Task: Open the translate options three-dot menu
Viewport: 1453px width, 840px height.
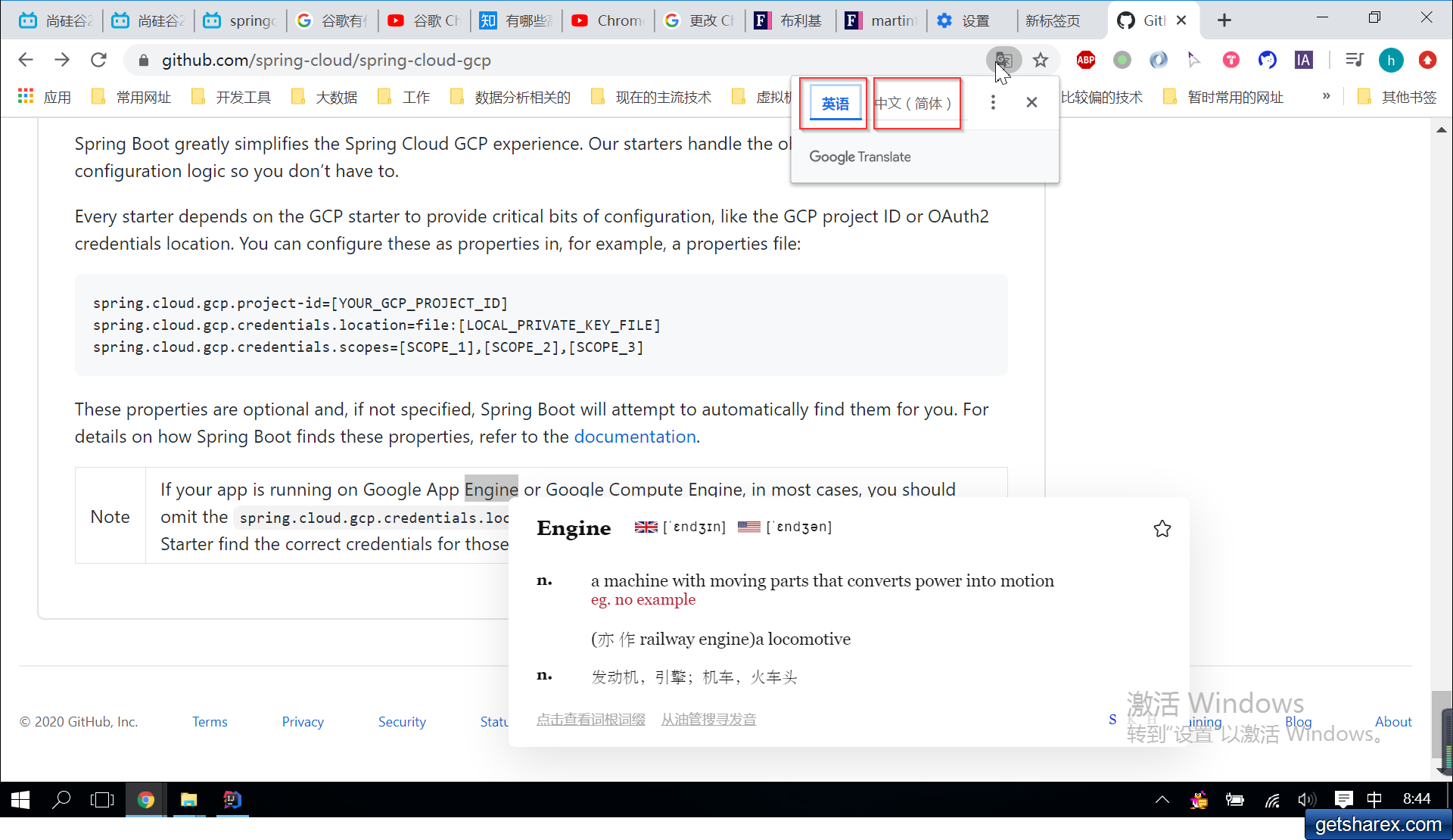Action: pos(993,102)
